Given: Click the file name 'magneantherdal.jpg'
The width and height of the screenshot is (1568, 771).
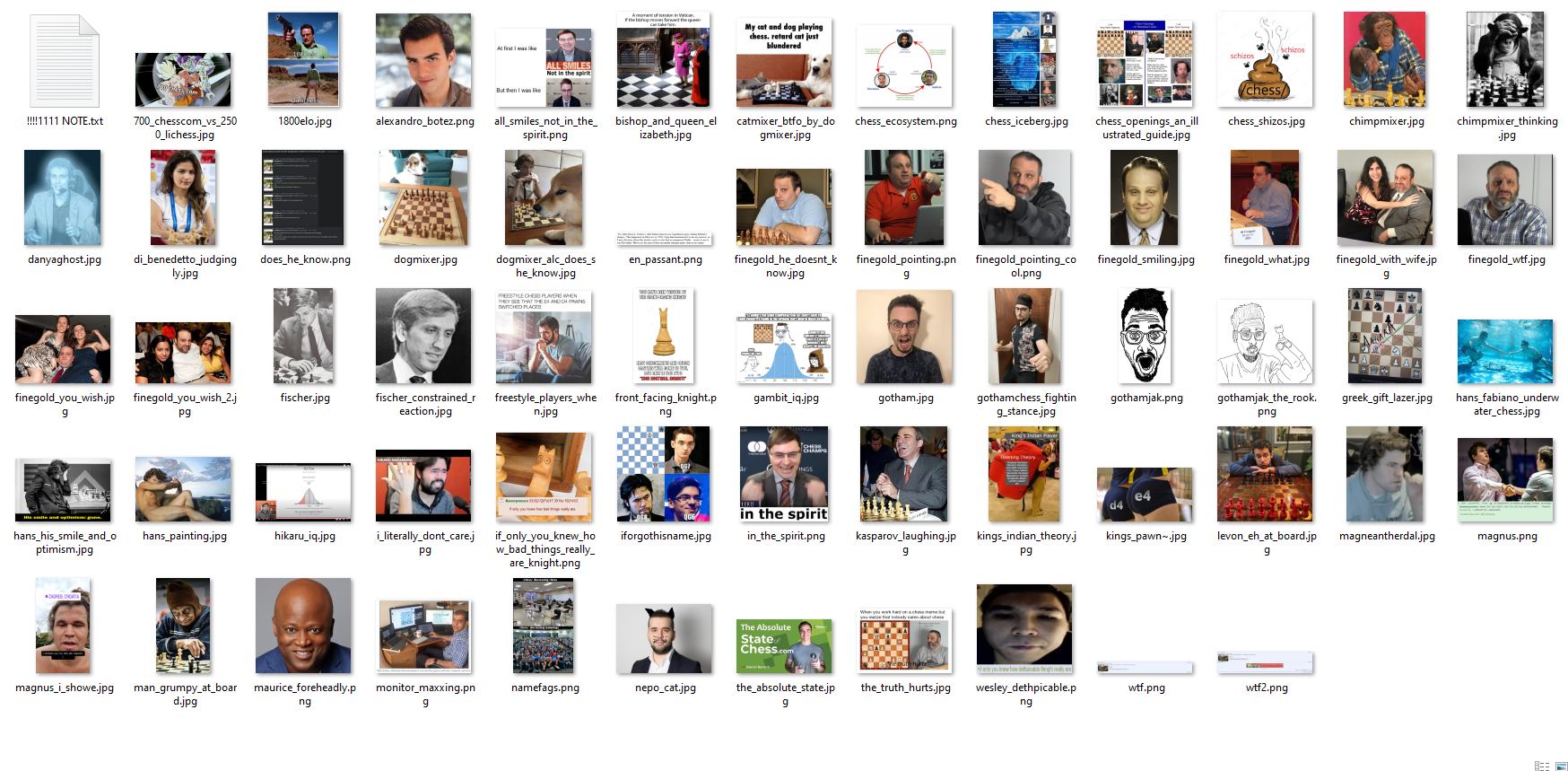Looking at the screenshot, I should click(1387, 536).
